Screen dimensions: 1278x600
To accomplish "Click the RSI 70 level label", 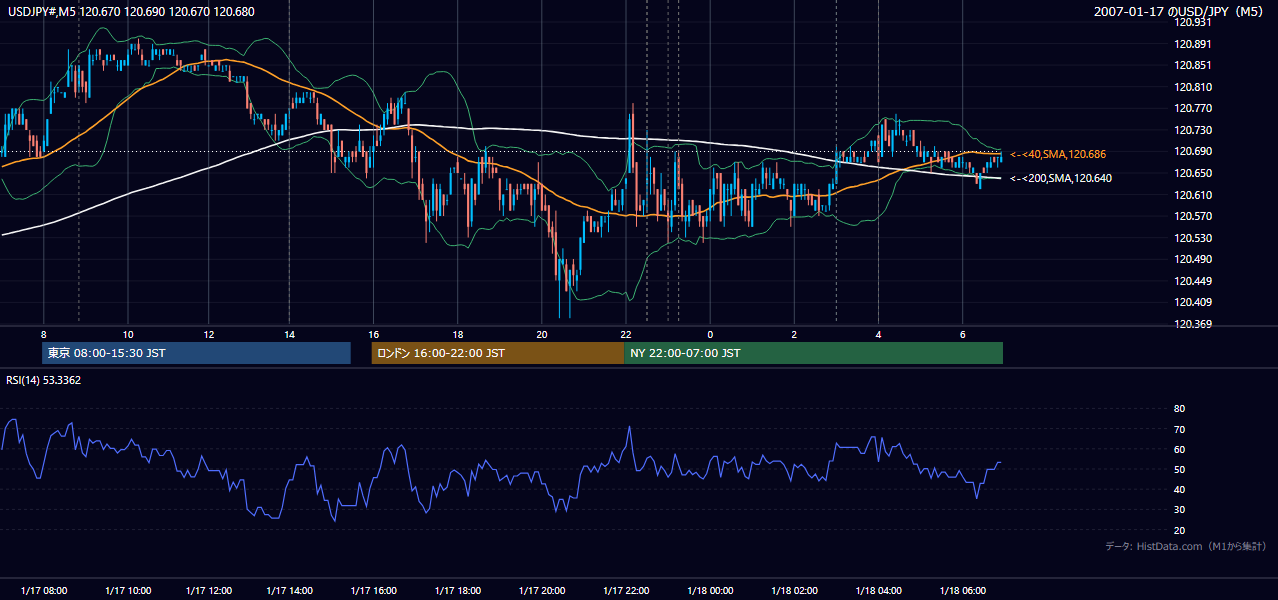I will [x=1179, y=429].
